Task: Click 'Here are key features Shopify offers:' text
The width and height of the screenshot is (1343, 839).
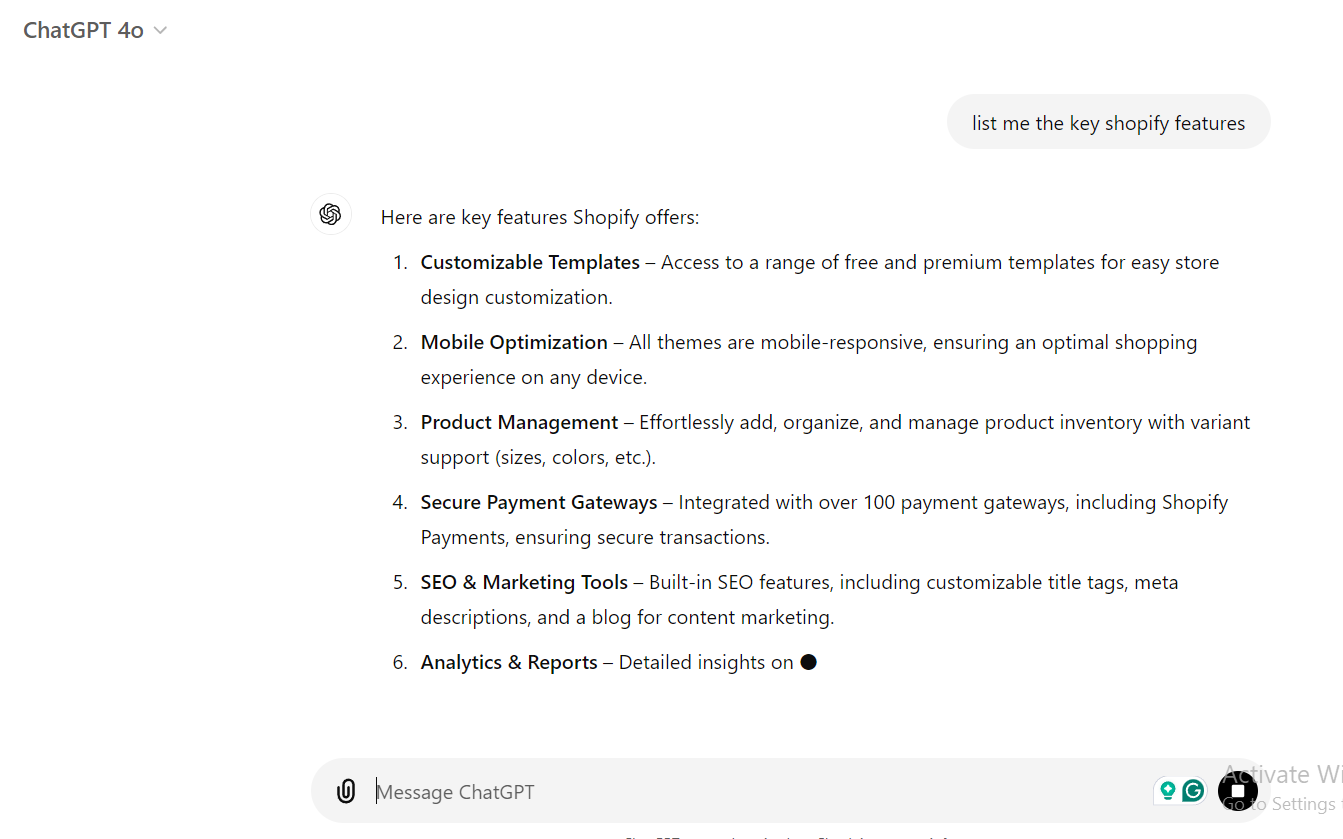Action: click(540, 217)
